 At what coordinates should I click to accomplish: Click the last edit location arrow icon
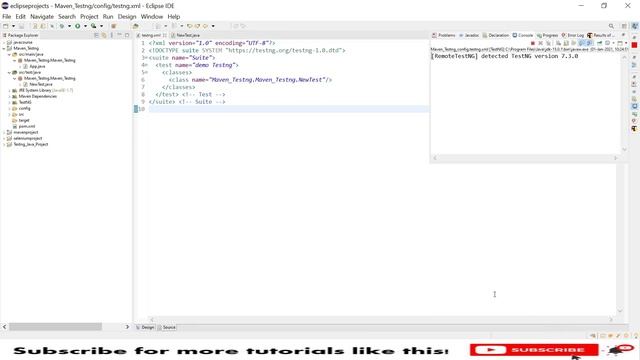click(189, 26)
